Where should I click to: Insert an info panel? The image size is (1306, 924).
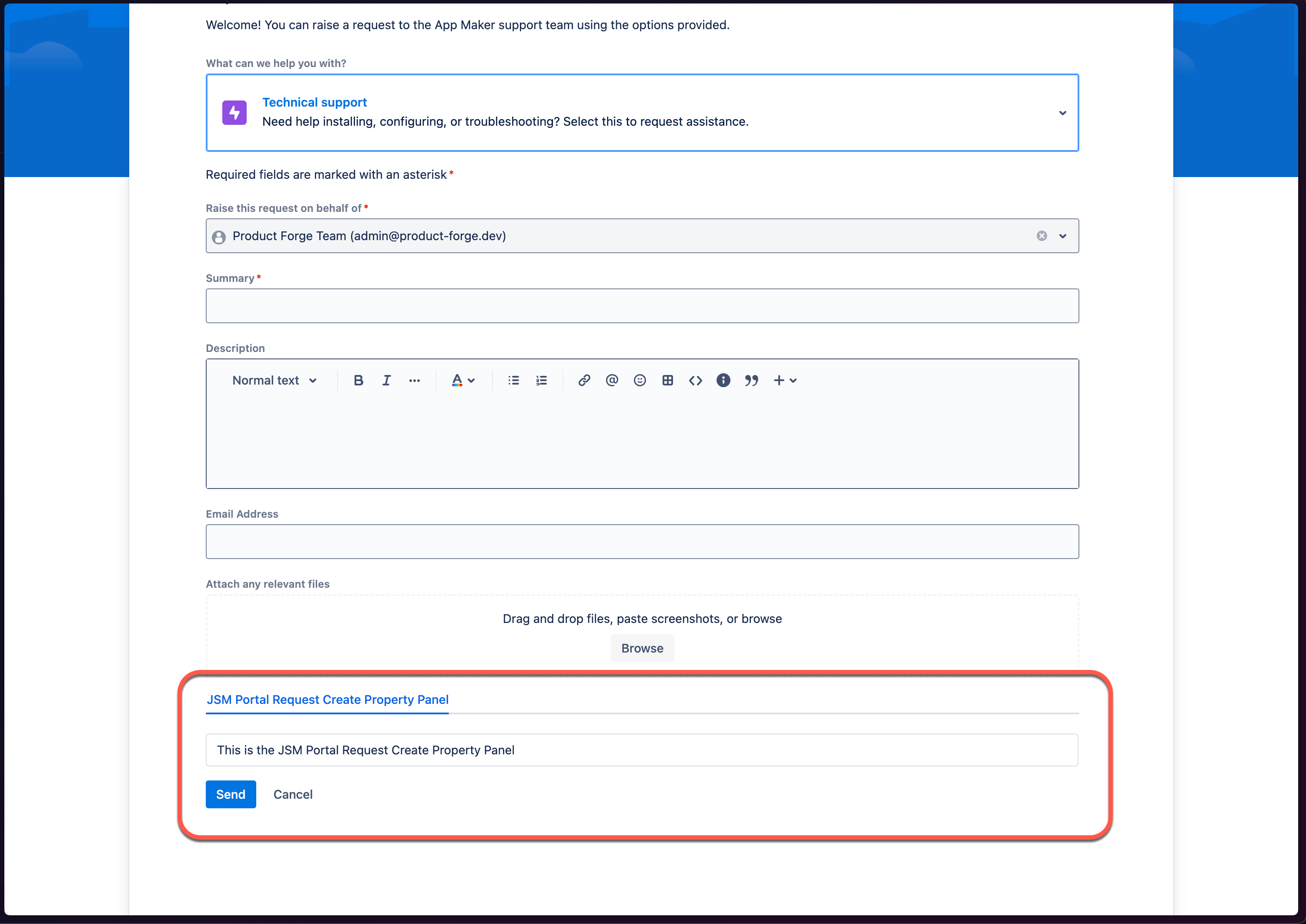pos(723,381)
